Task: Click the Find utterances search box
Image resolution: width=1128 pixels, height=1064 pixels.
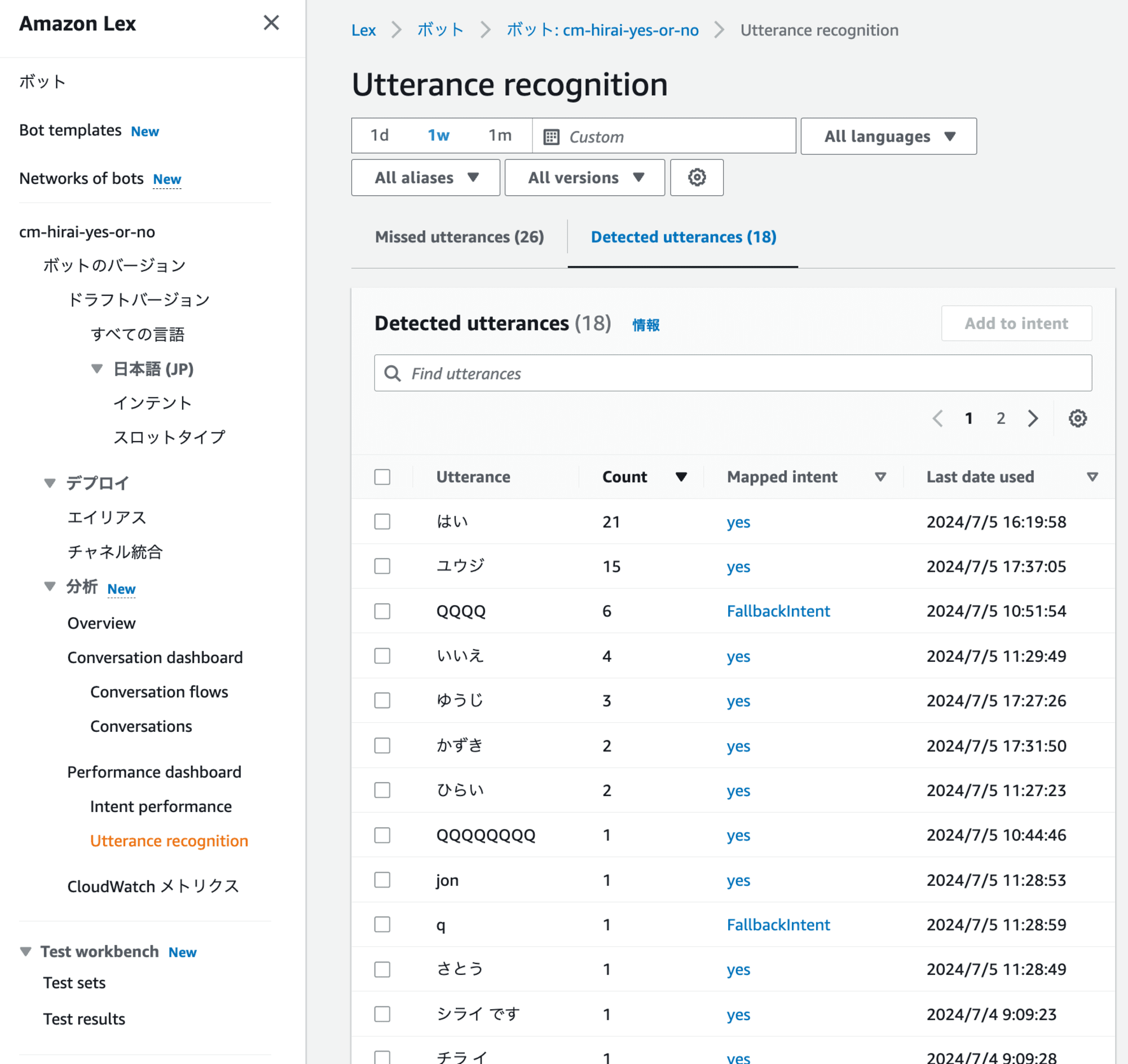Action: 733,373
